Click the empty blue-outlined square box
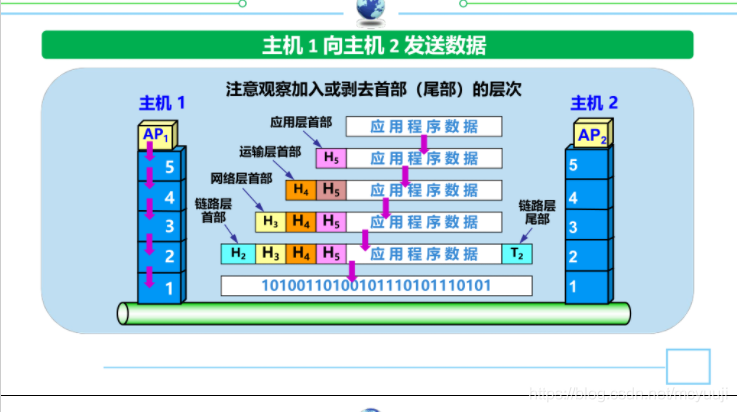The image size is (737, 412). [688, 366]
